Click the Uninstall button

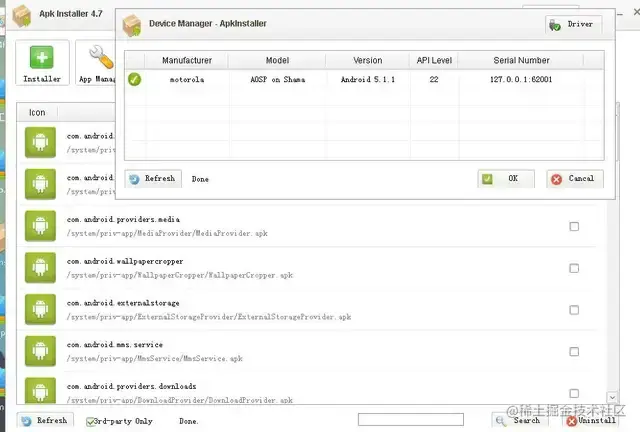coord(591,421)
